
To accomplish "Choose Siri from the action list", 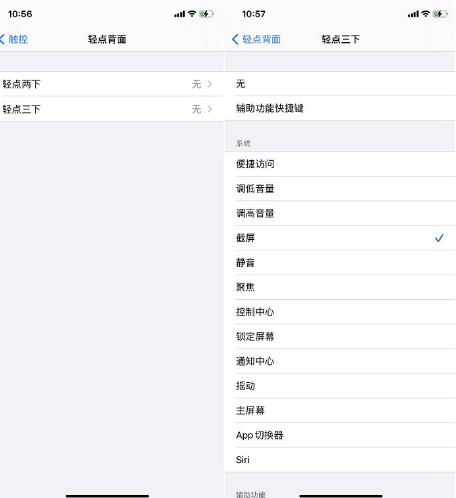I will tap(340, 460).
